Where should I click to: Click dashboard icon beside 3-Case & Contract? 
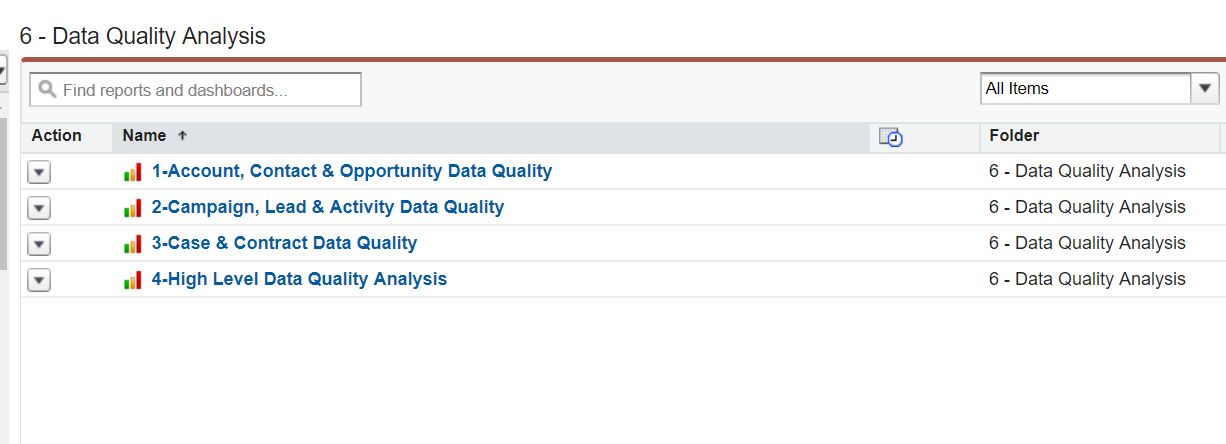132,244
